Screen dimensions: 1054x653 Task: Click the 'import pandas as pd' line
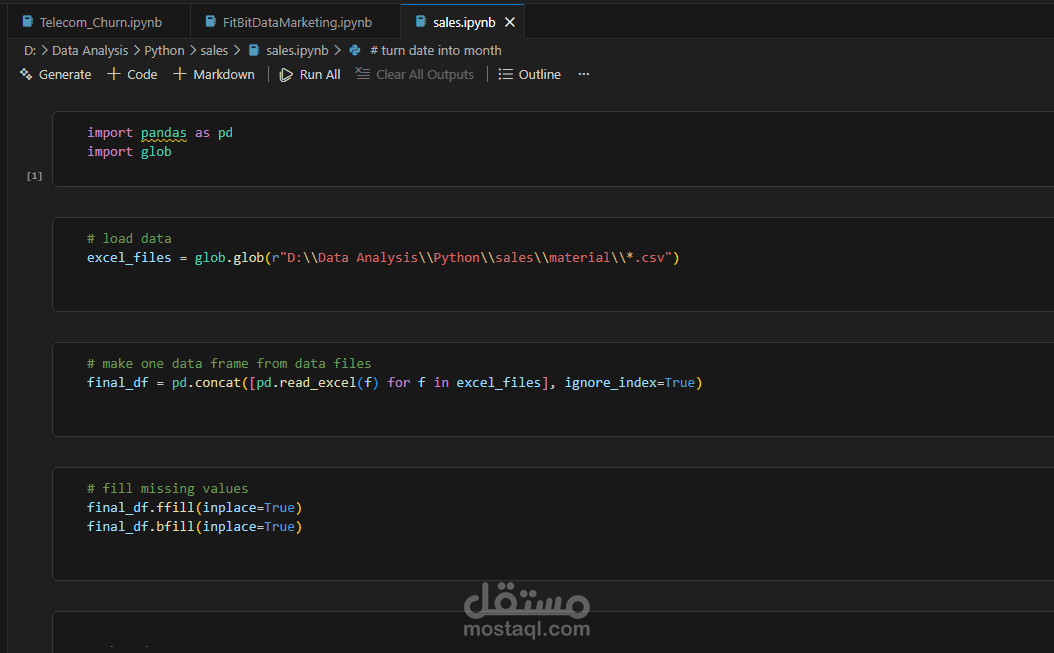coord(160,132)
